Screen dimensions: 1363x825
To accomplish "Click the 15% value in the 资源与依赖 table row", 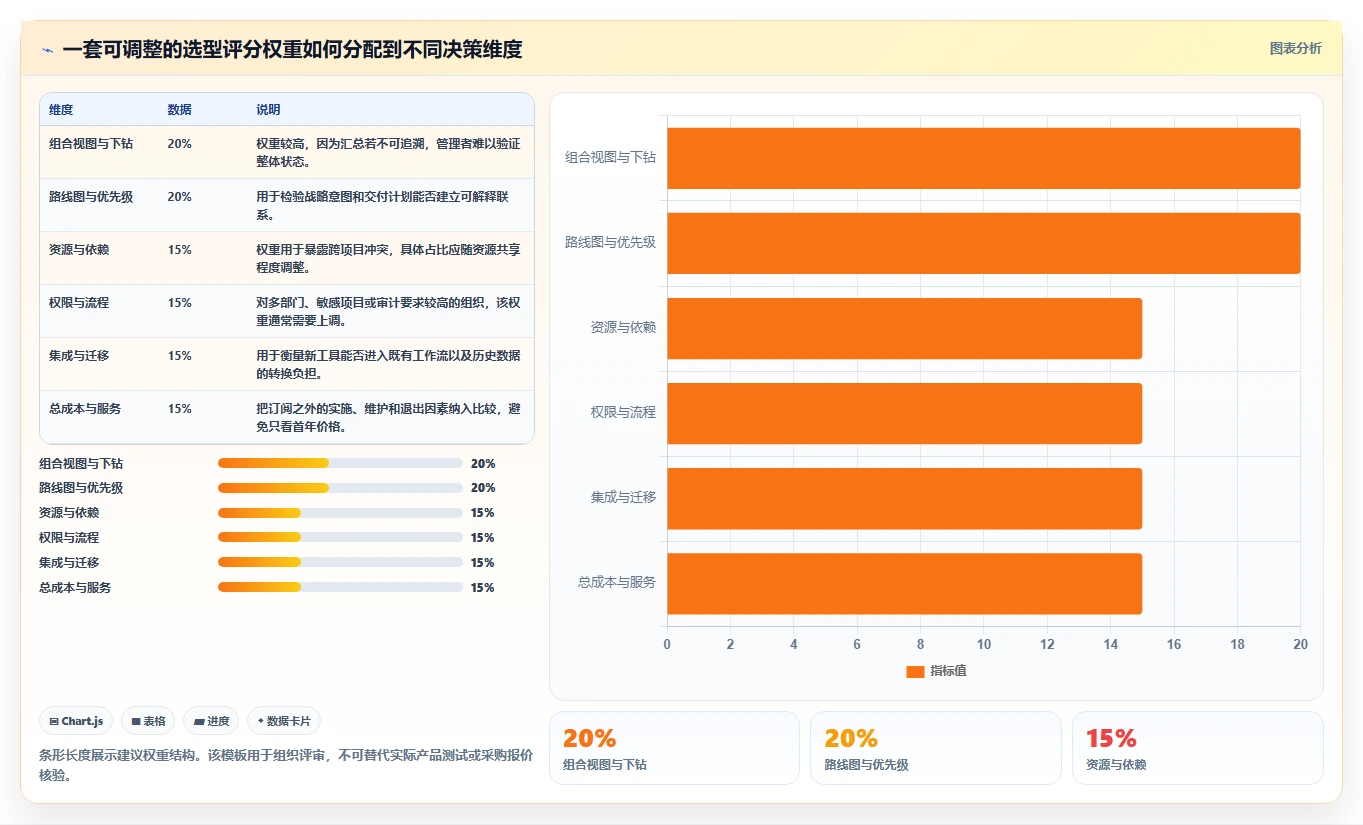I will (x=180, y=250).
